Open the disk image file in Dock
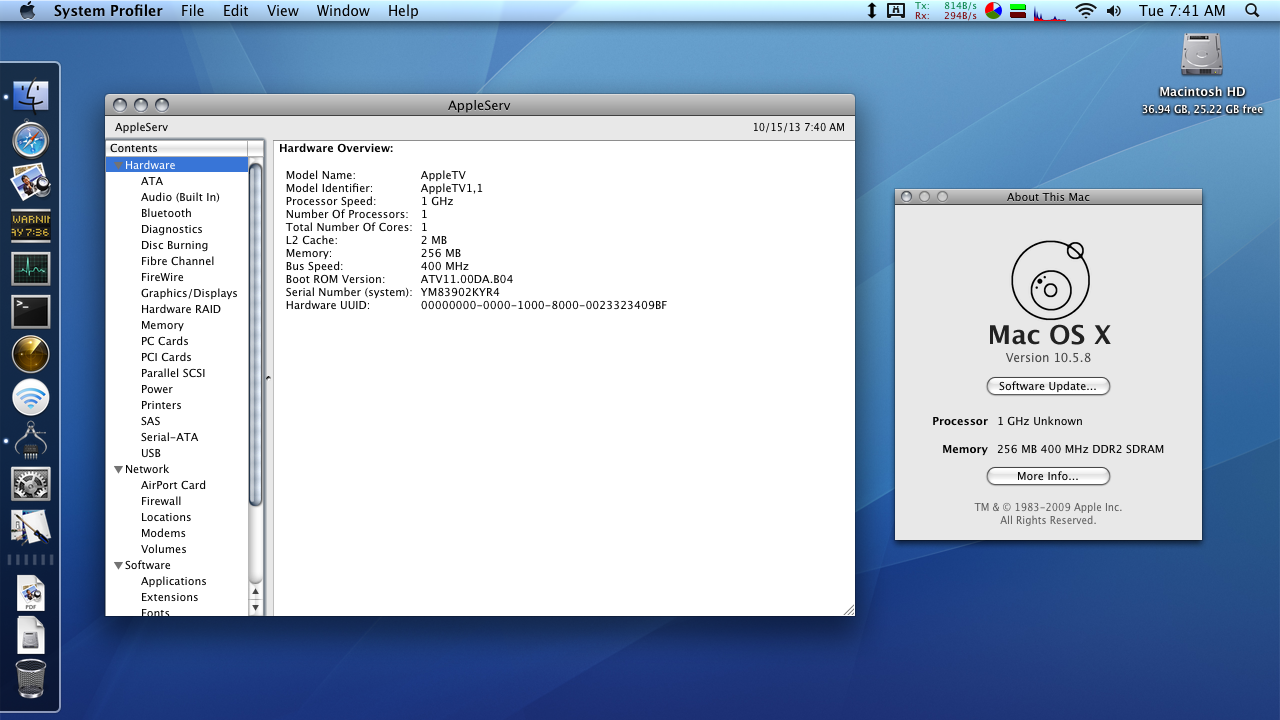This screenshot has height=720, width=1280. click(x=30, y=635)
